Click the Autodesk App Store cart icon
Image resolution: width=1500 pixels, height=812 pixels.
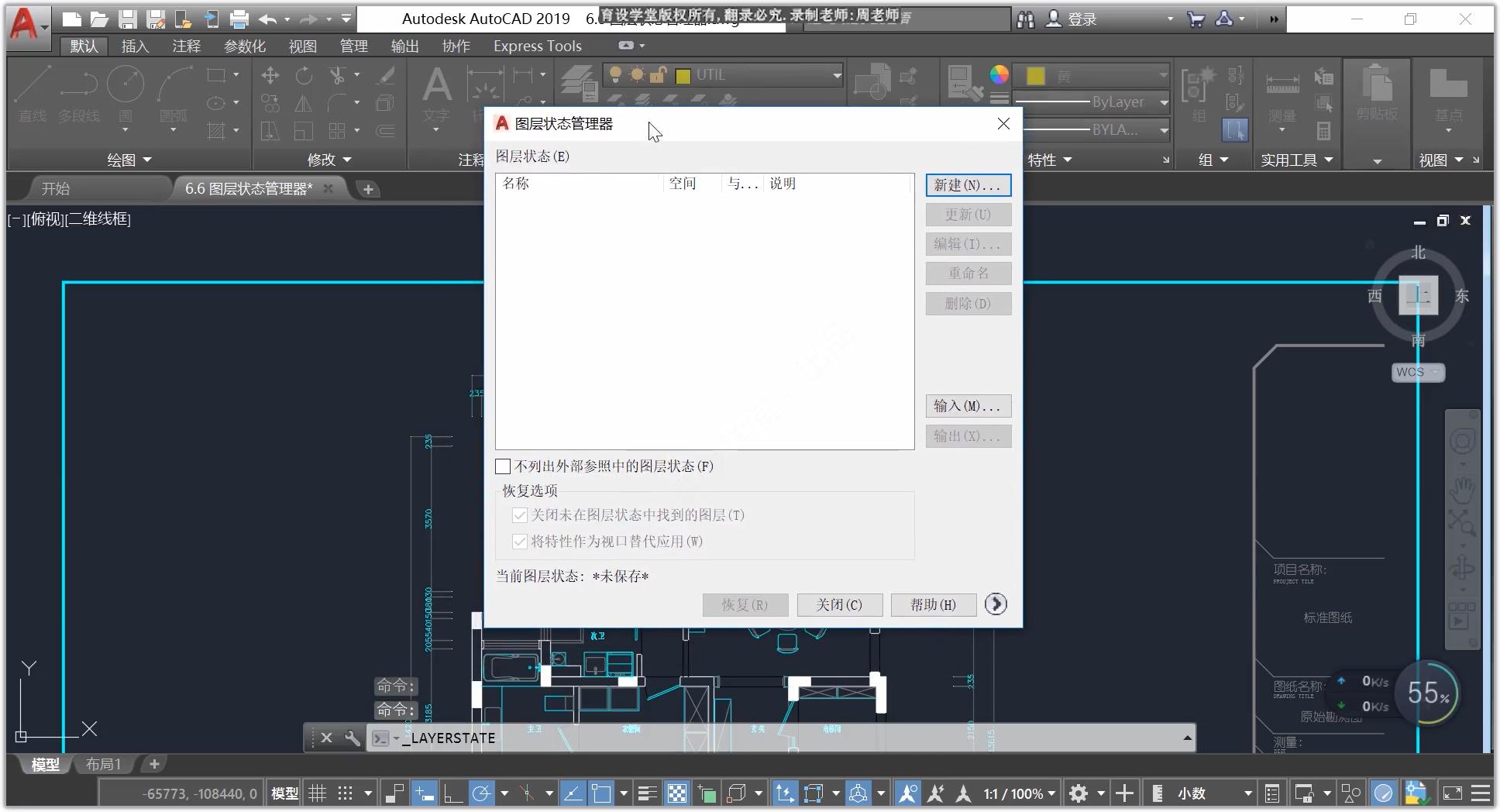(1196, 19)
